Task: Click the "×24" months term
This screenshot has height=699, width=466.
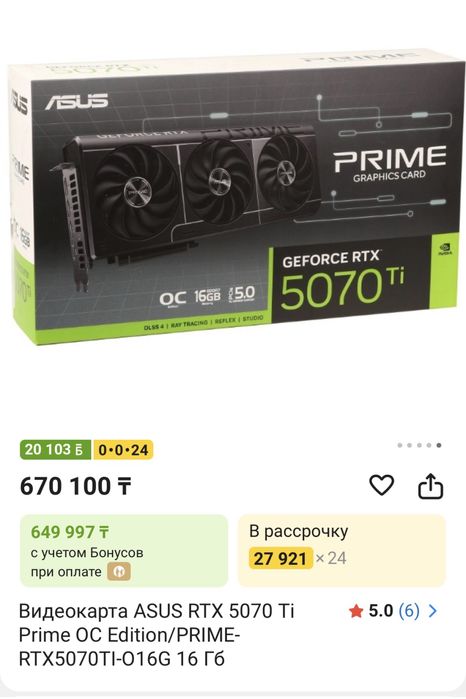Action: [331, 558]
